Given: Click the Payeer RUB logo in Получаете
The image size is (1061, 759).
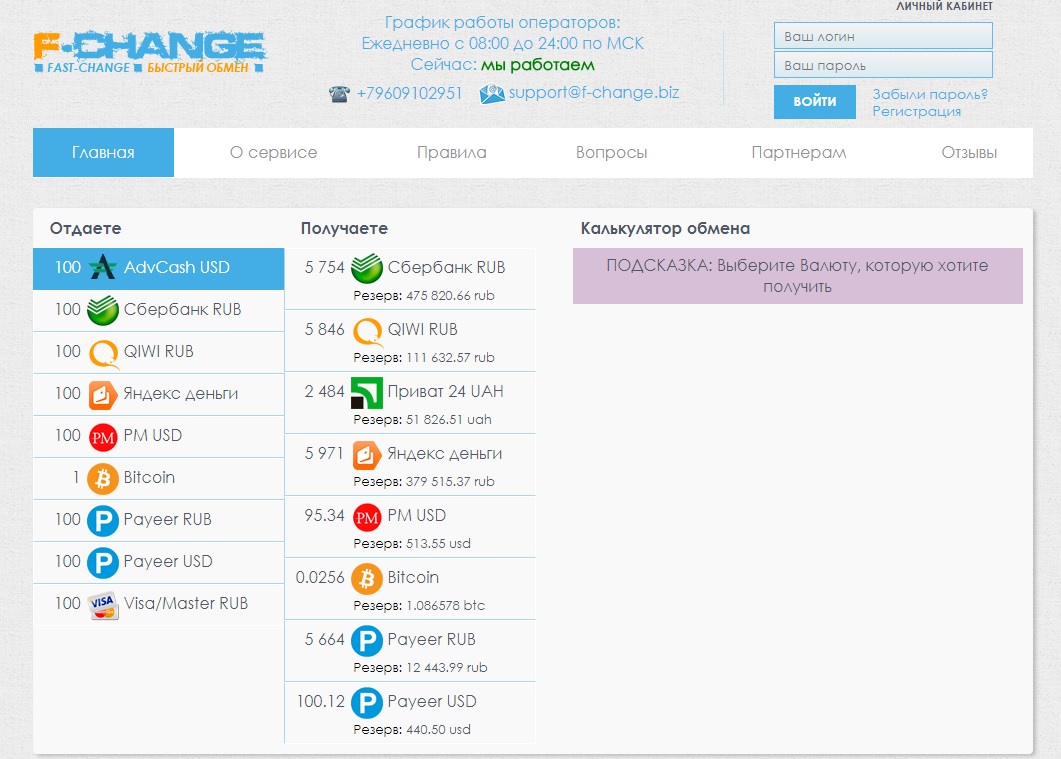Looking at the screenshot, I should pyautogui.click(x=367, y=641).
